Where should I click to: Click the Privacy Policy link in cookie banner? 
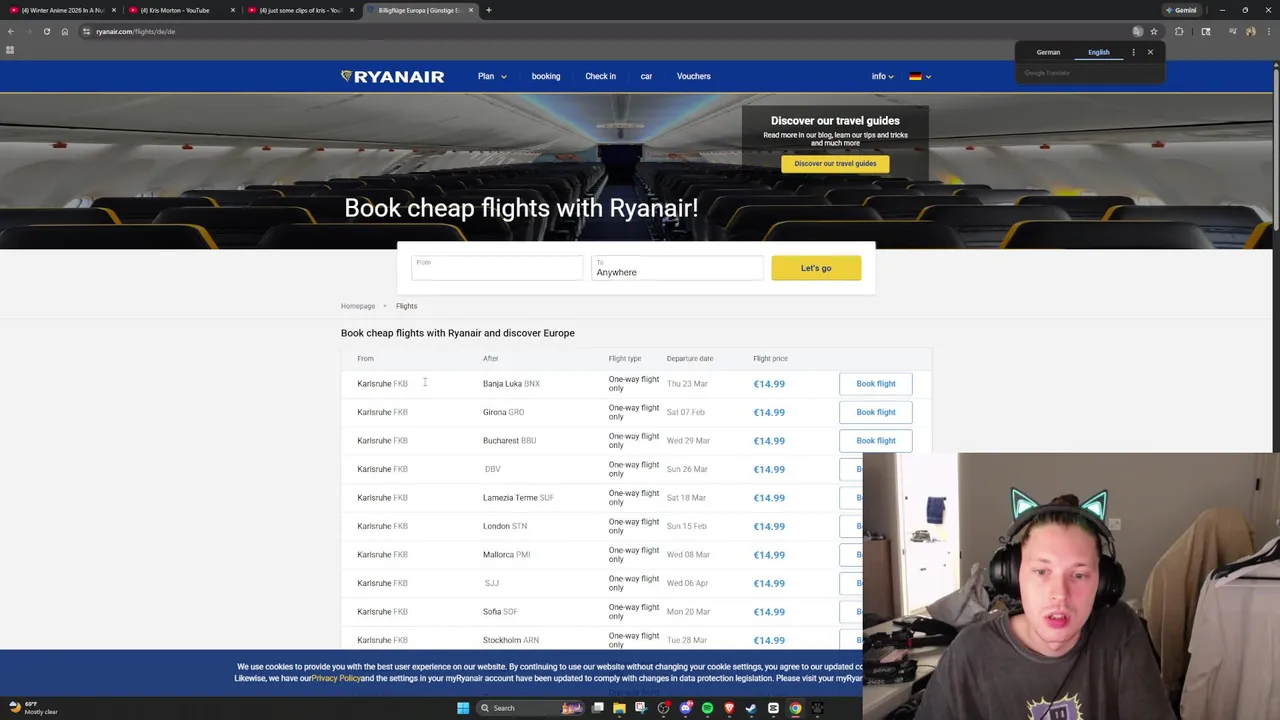[x=336, y=678]
